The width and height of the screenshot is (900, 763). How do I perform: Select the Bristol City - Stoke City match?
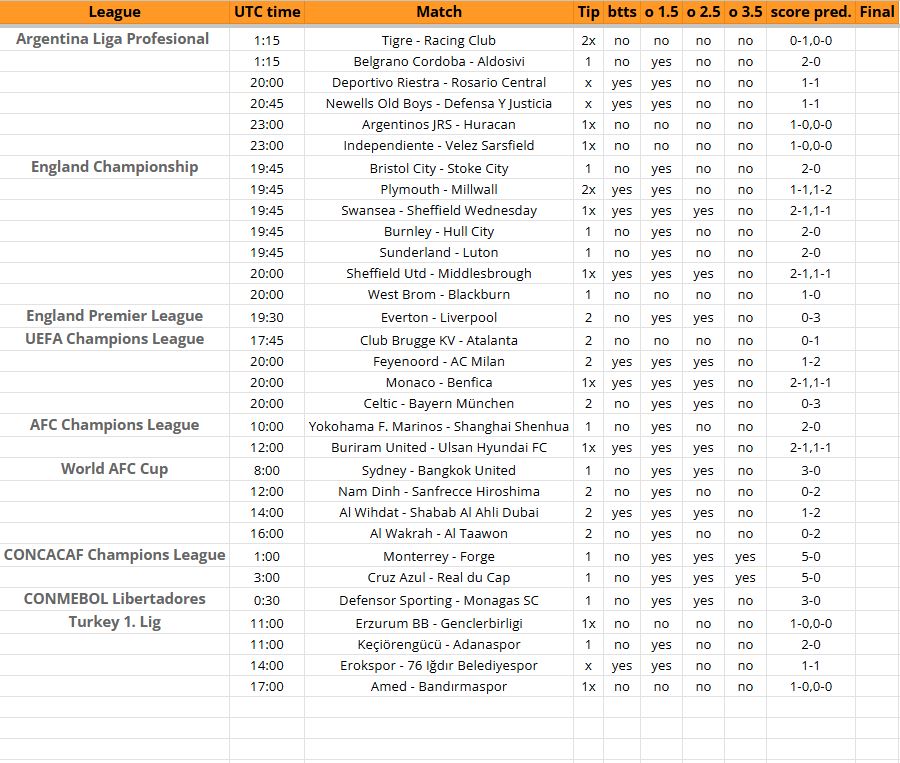click(439, 169)
